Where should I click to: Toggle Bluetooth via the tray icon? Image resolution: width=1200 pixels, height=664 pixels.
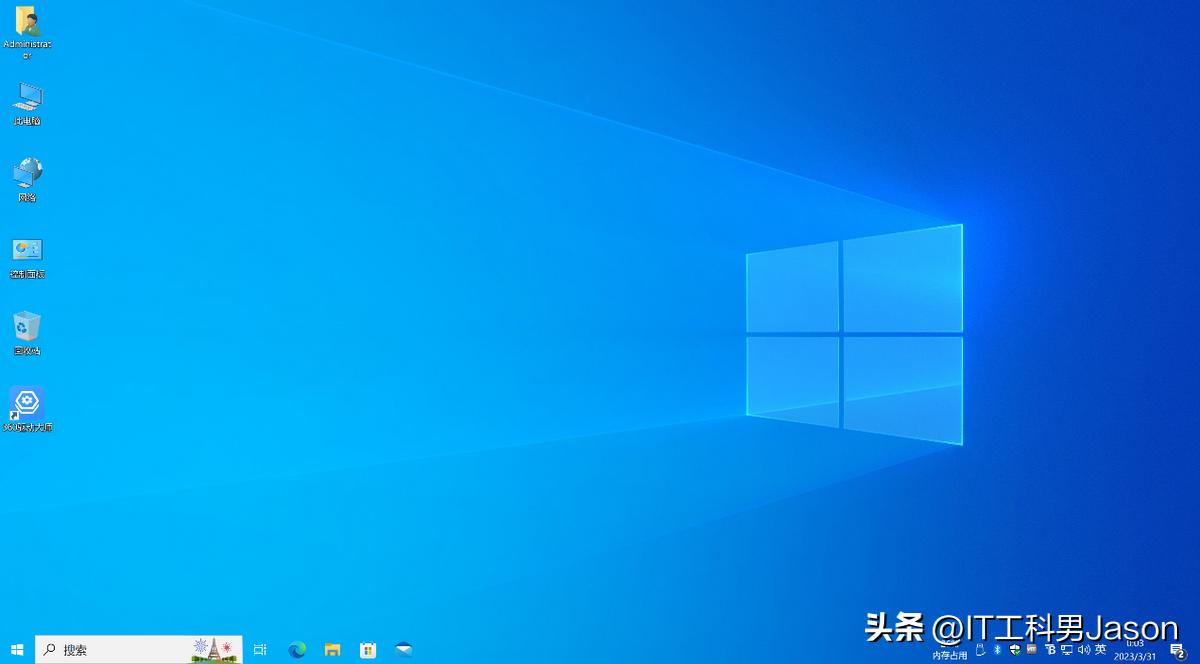pyautogui.click(x=997, y=650)
